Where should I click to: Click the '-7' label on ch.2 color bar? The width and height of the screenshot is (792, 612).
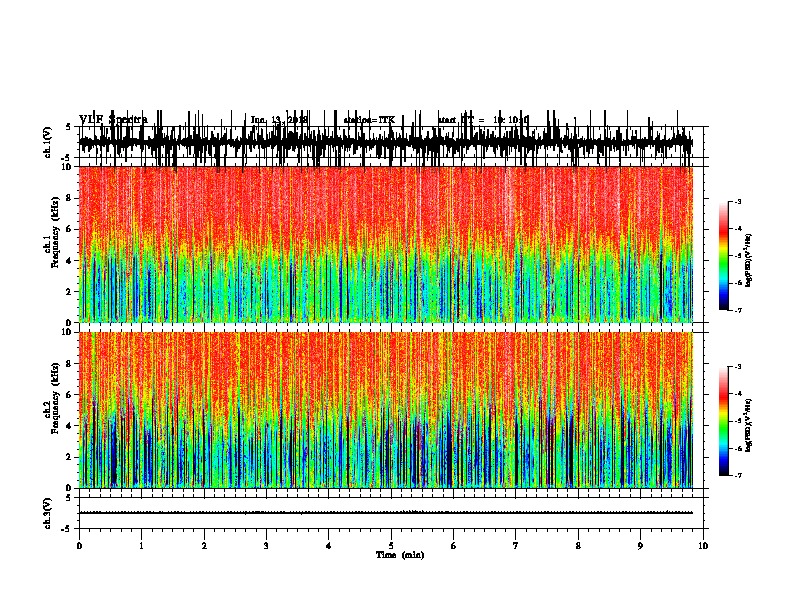[737, 475]
